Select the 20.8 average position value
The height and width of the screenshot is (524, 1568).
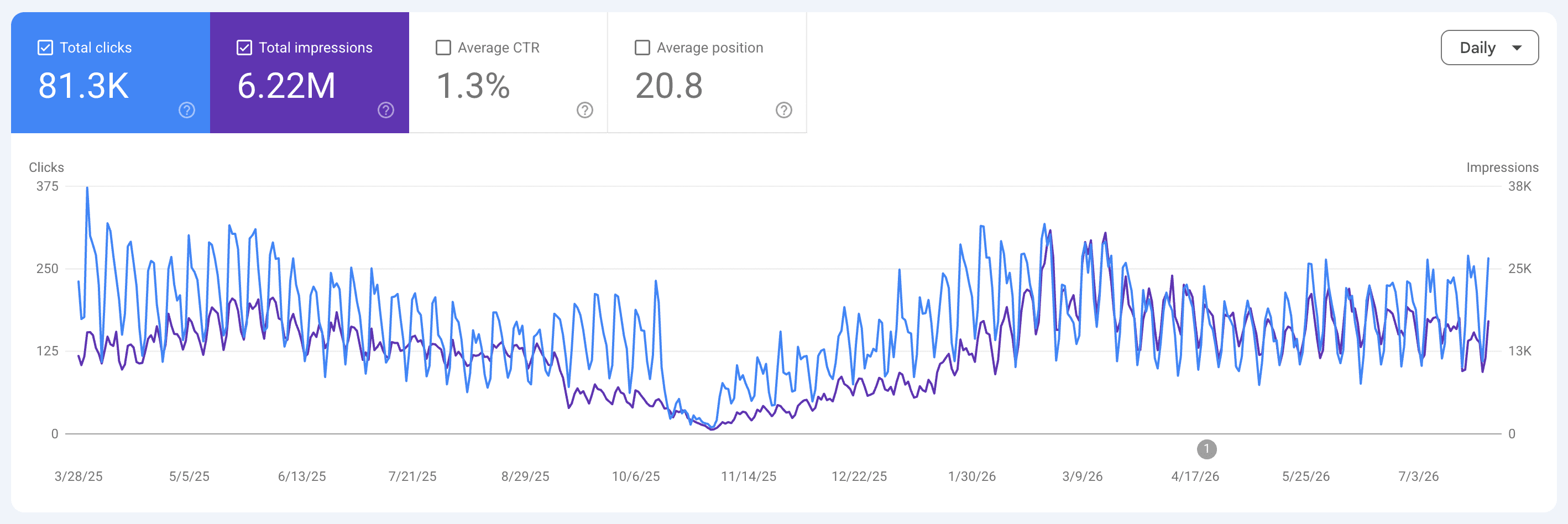(669, 86)
